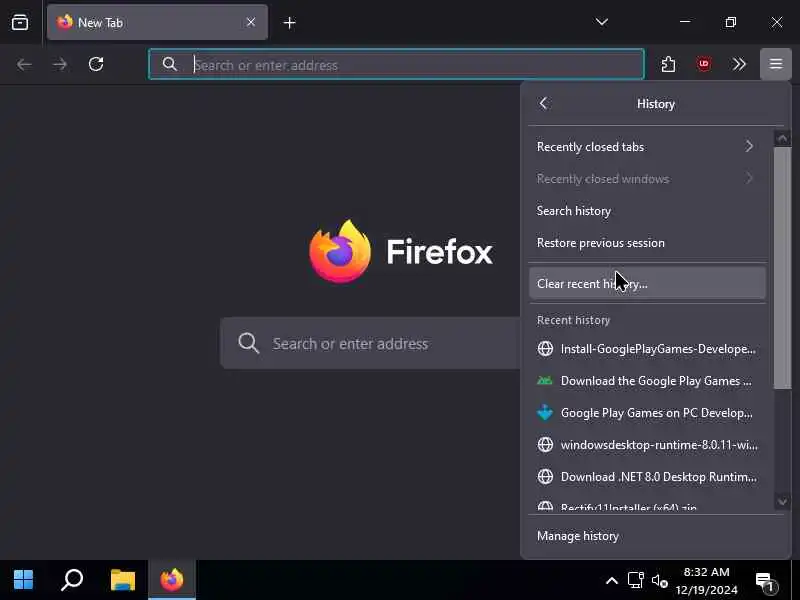Click blue icon beside Google Play Games on PC
The height and width of the screenshot is (600, 800).
tap(545, 413)
